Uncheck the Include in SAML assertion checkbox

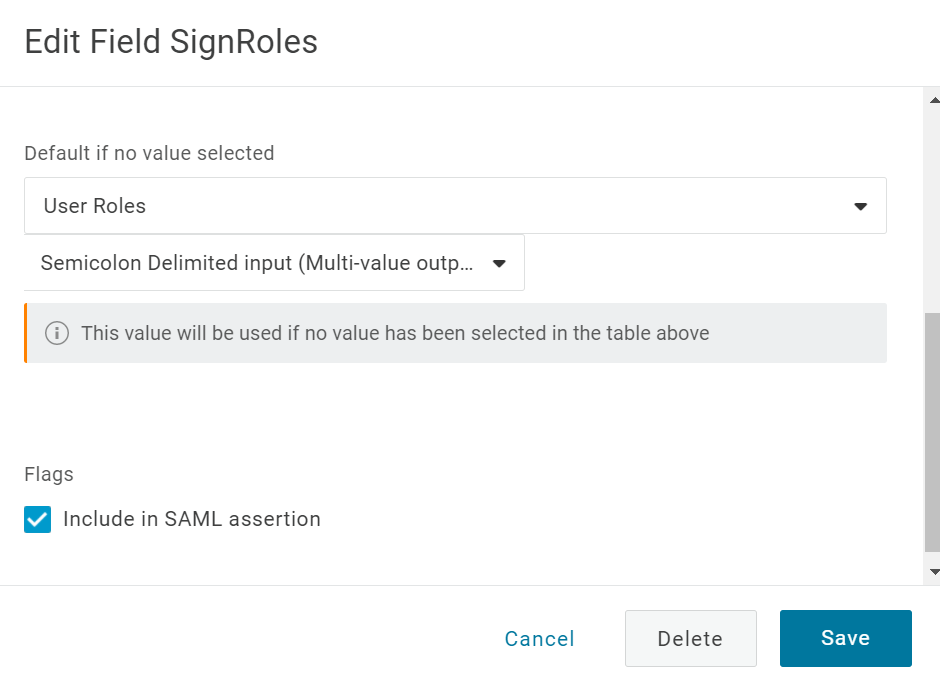38,520
